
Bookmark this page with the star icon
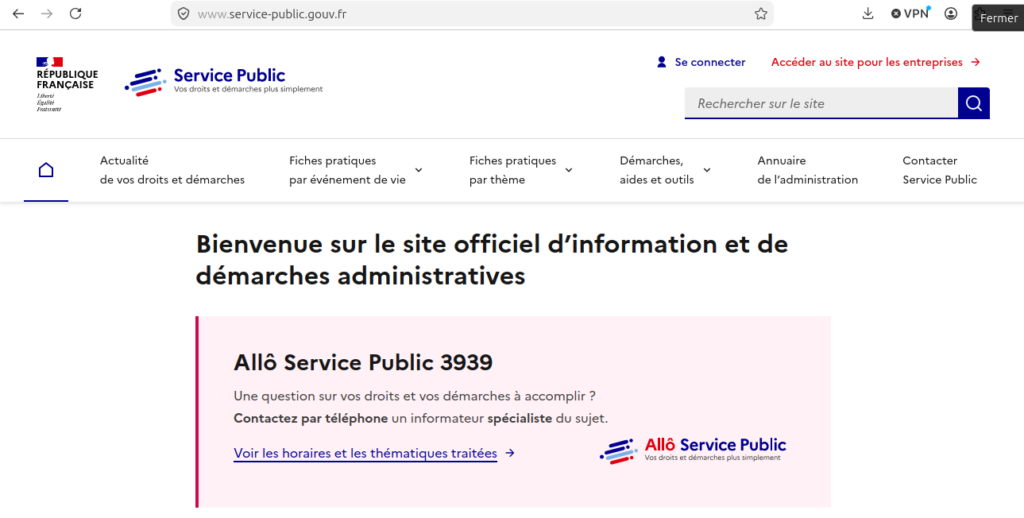coord(761,14)
